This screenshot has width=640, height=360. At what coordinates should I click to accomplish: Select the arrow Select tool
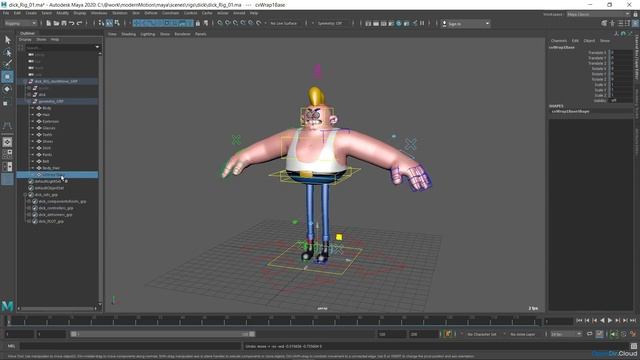pyautogui.click(x=7, y=40)
